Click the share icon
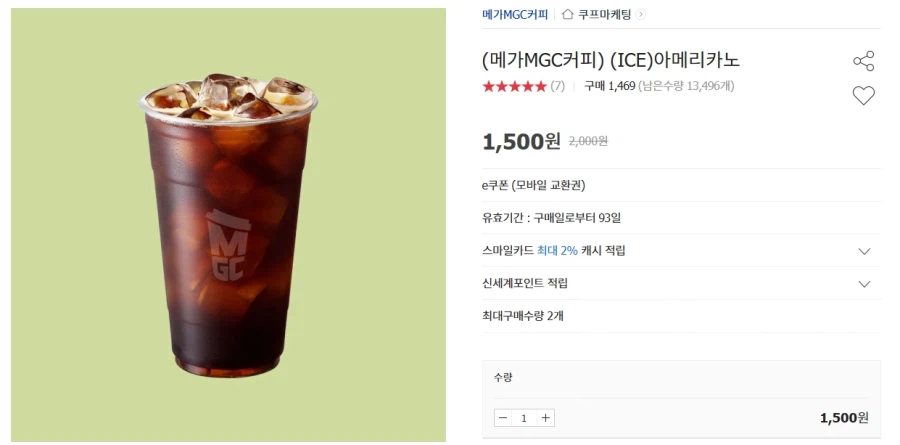 pos(863,61)
